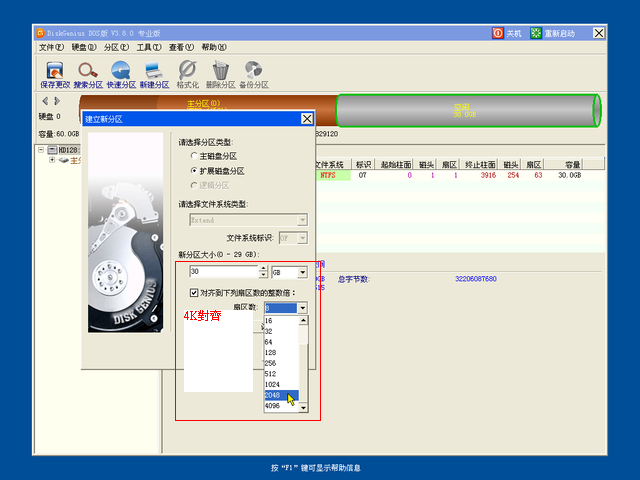
Task: Click the End Cylinder (终止柱面) column header
Action: (x=480, y=164)
